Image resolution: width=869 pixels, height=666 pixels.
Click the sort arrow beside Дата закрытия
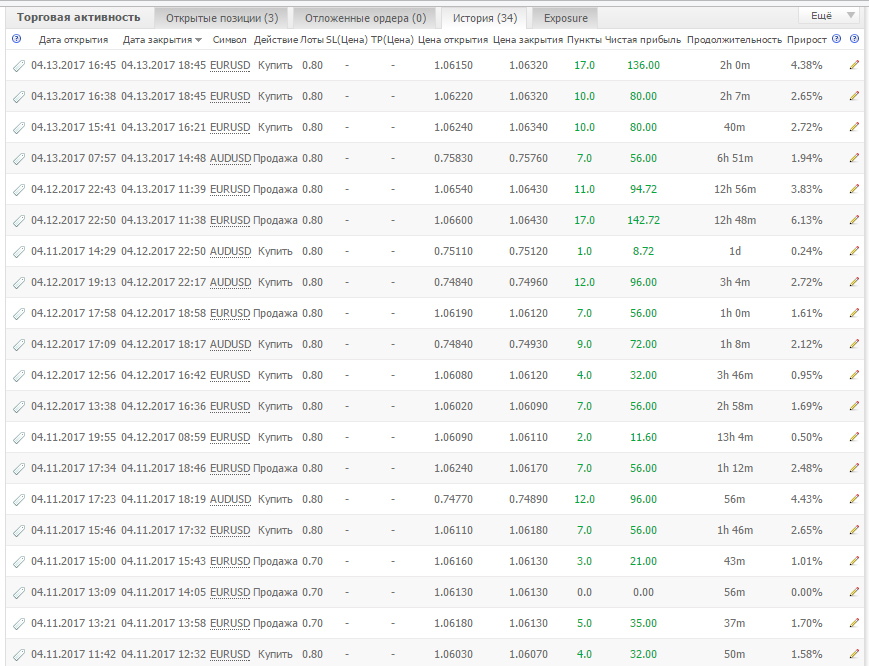point(199,40)
